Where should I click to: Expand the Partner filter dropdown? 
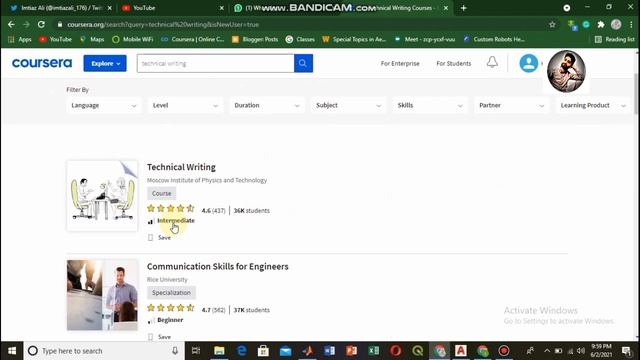point(512,105)
